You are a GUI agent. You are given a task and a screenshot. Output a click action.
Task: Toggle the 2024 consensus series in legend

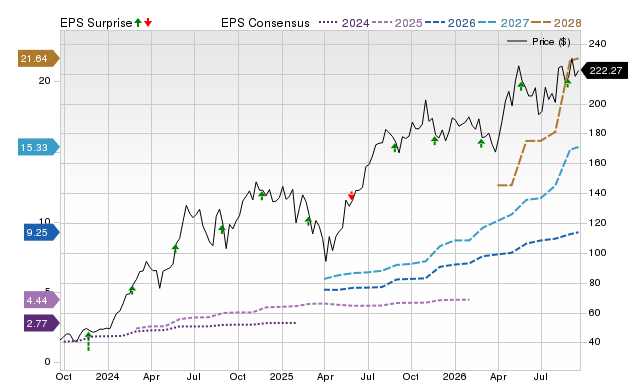344,23
